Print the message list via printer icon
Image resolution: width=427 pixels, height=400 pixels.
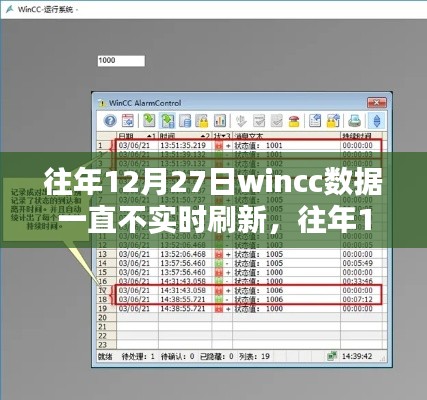[354, 121]
